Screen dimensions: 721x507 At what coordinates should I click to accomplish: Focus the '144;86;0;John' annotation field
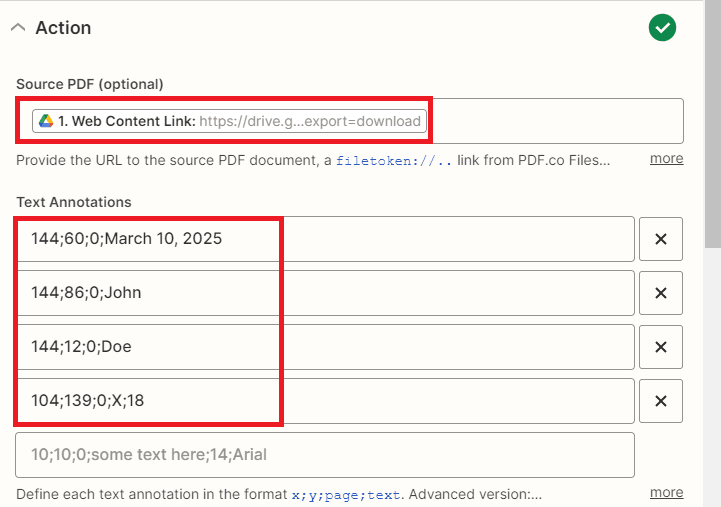[x=325, y=293]
